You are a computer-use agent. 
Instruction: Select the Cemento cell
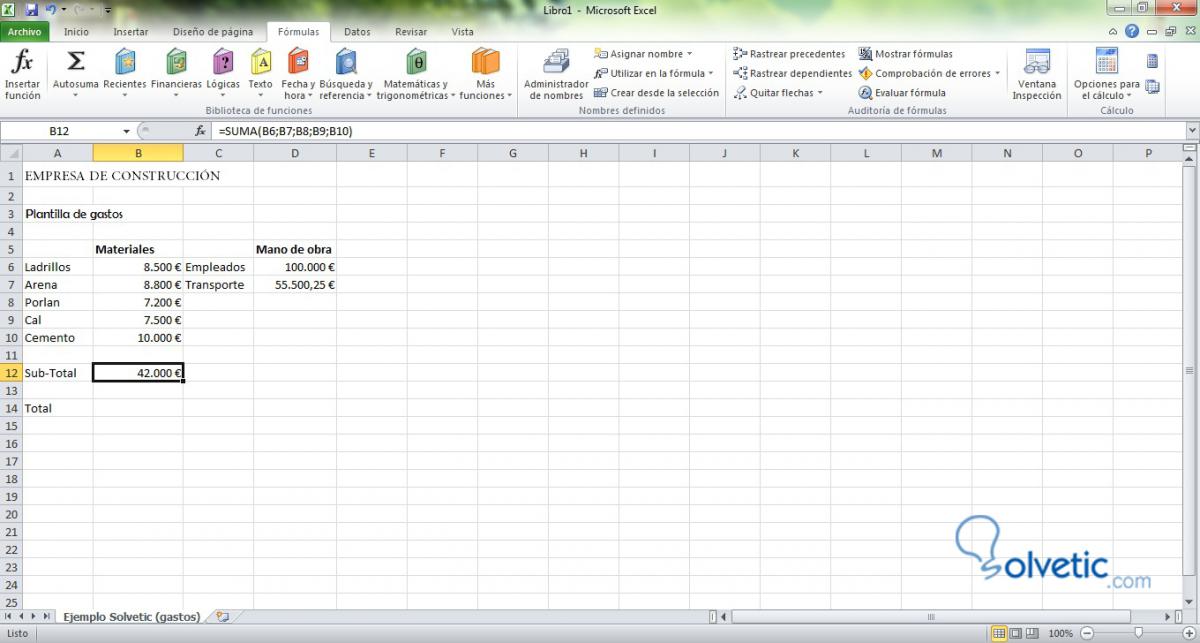(57, 338)
